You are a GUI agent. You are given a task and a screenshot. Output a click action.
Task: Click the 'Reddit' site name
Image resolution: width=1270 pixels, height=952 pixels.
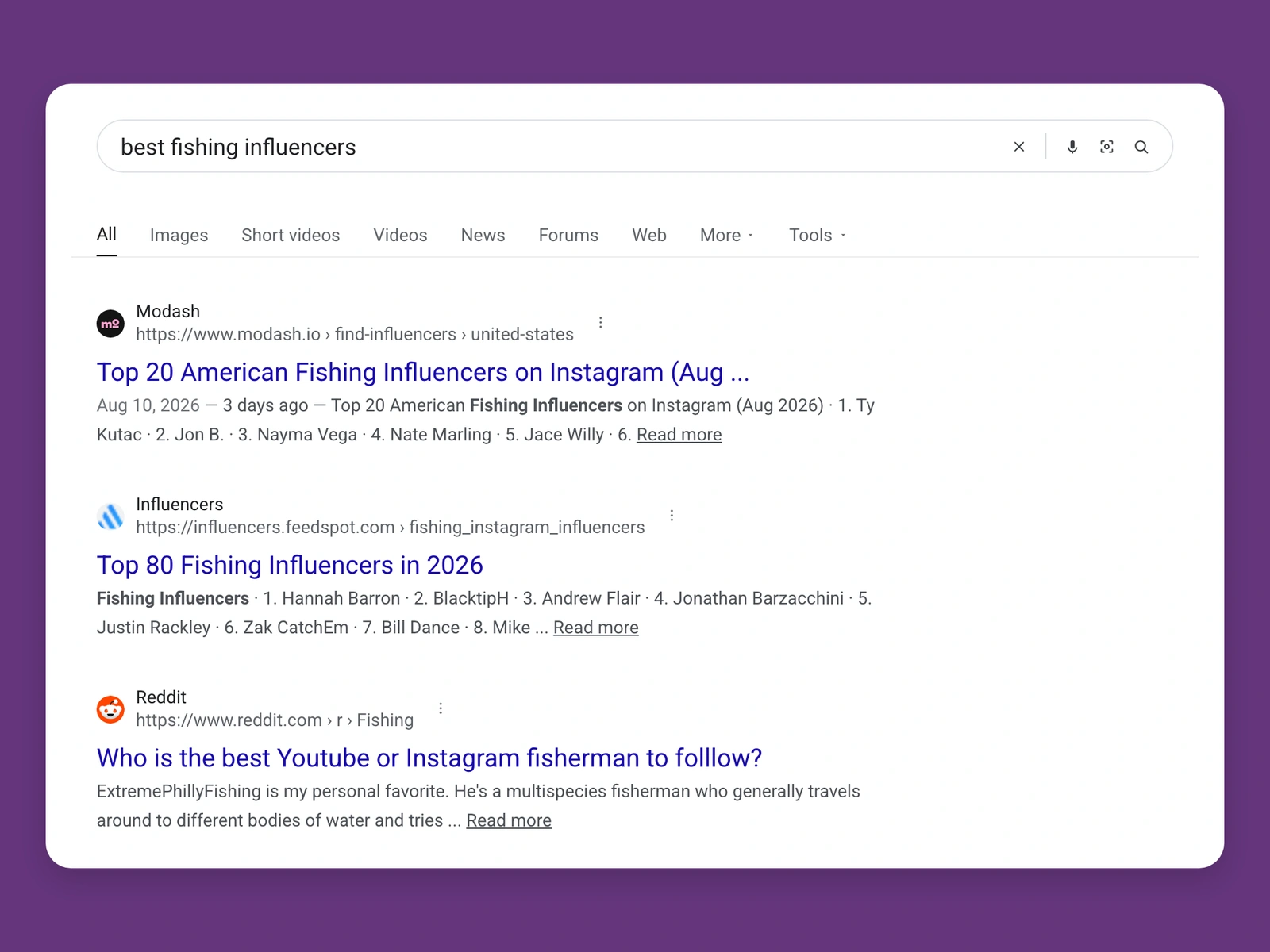[x=161, y=697]
